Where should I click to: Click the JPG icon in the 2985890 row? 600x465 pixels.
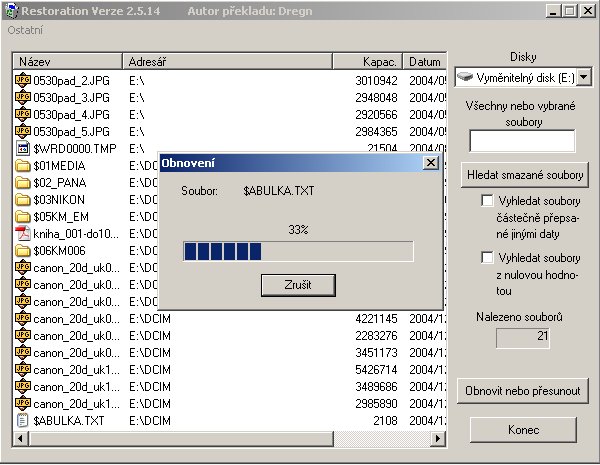(x=23, y=403)
